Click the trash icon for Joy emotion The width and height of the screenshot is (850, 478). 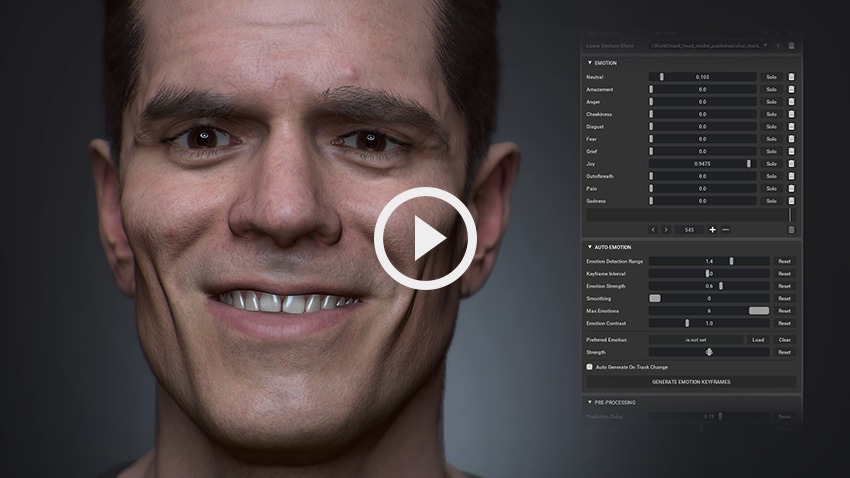[x=791, y=164]
